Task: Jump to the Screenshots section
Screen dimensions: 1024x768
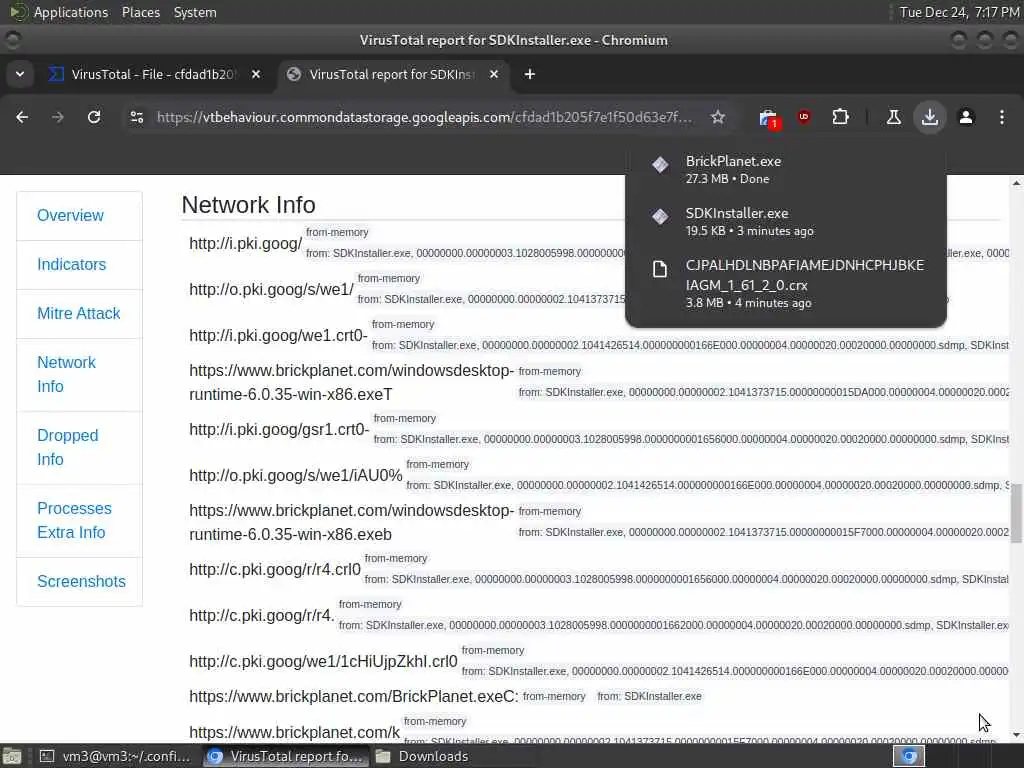Action: 81,581
